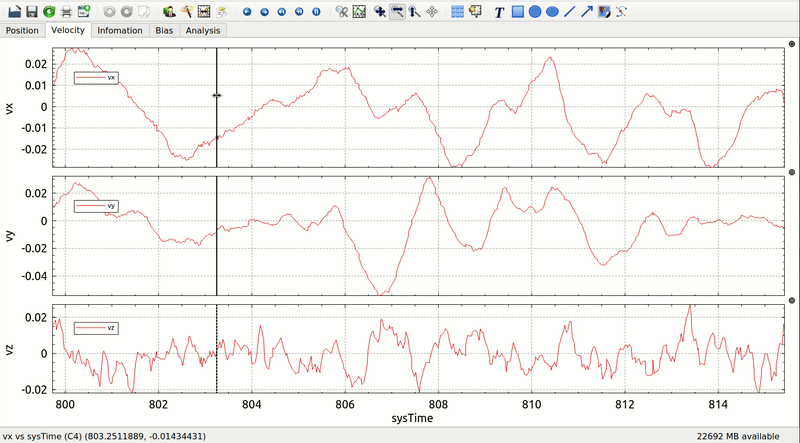
Task: Select the Arrow drawing tool
Action: [587, 12]
